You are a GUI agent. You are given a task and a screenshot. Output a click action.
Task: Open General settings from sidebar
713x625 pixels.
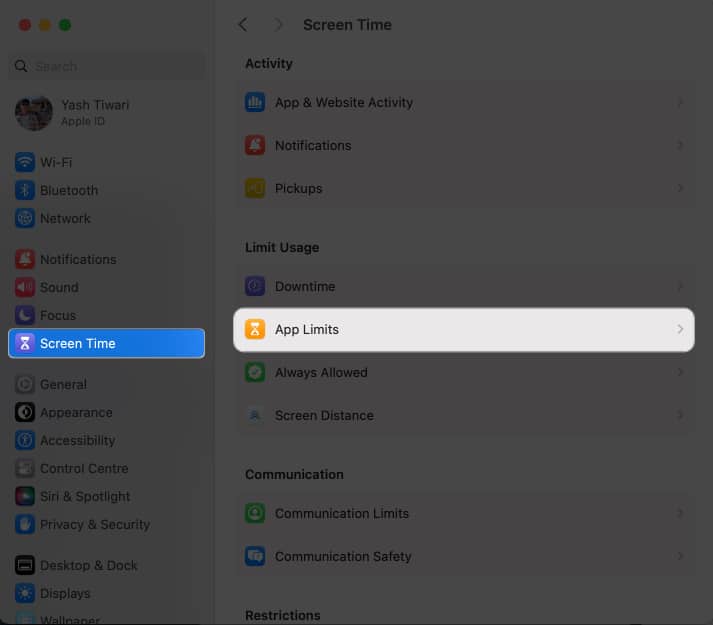(106, 384)
